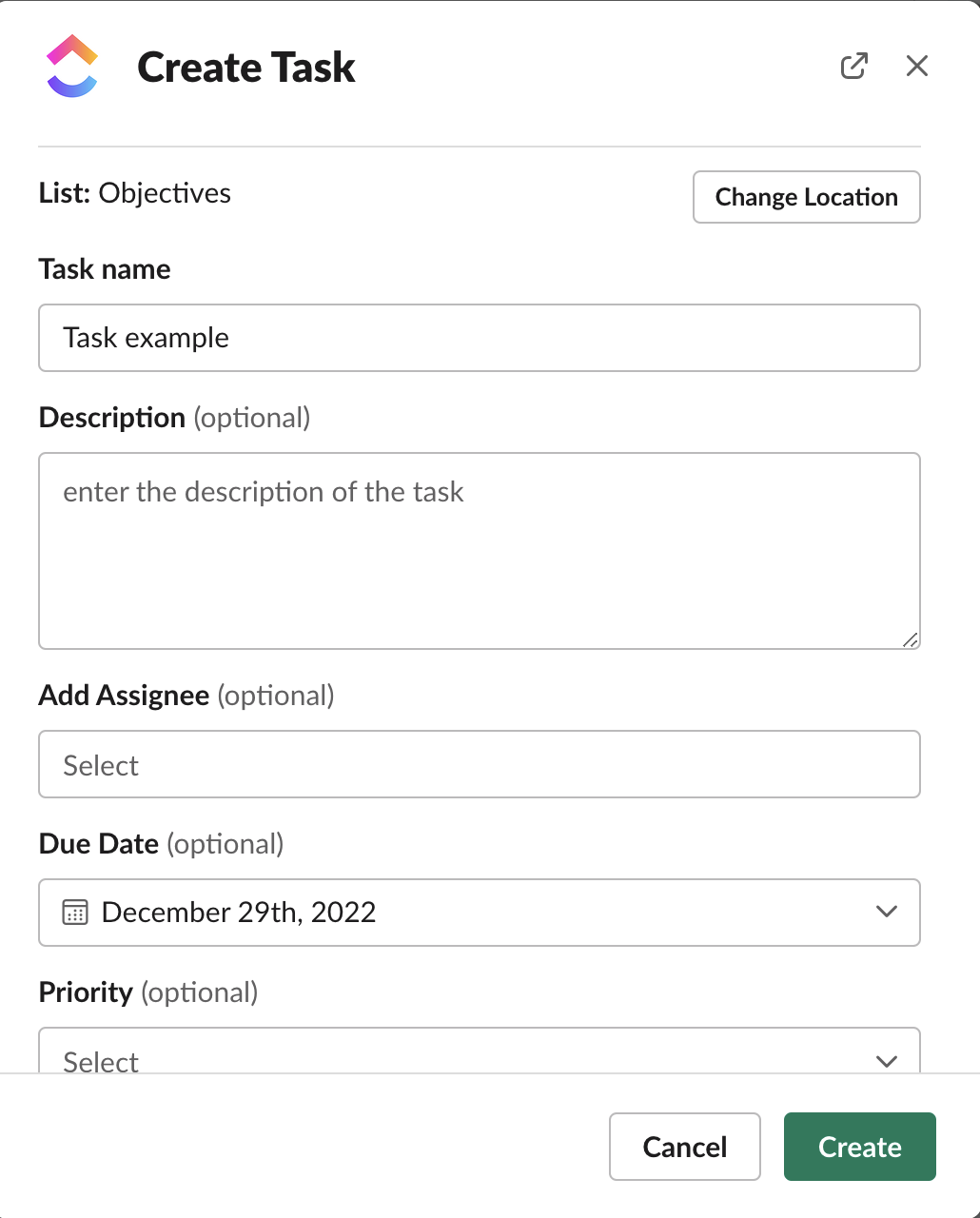Click the Due Date (optional) label
The width and height of the screenshot is (980, 1218).
161,844
